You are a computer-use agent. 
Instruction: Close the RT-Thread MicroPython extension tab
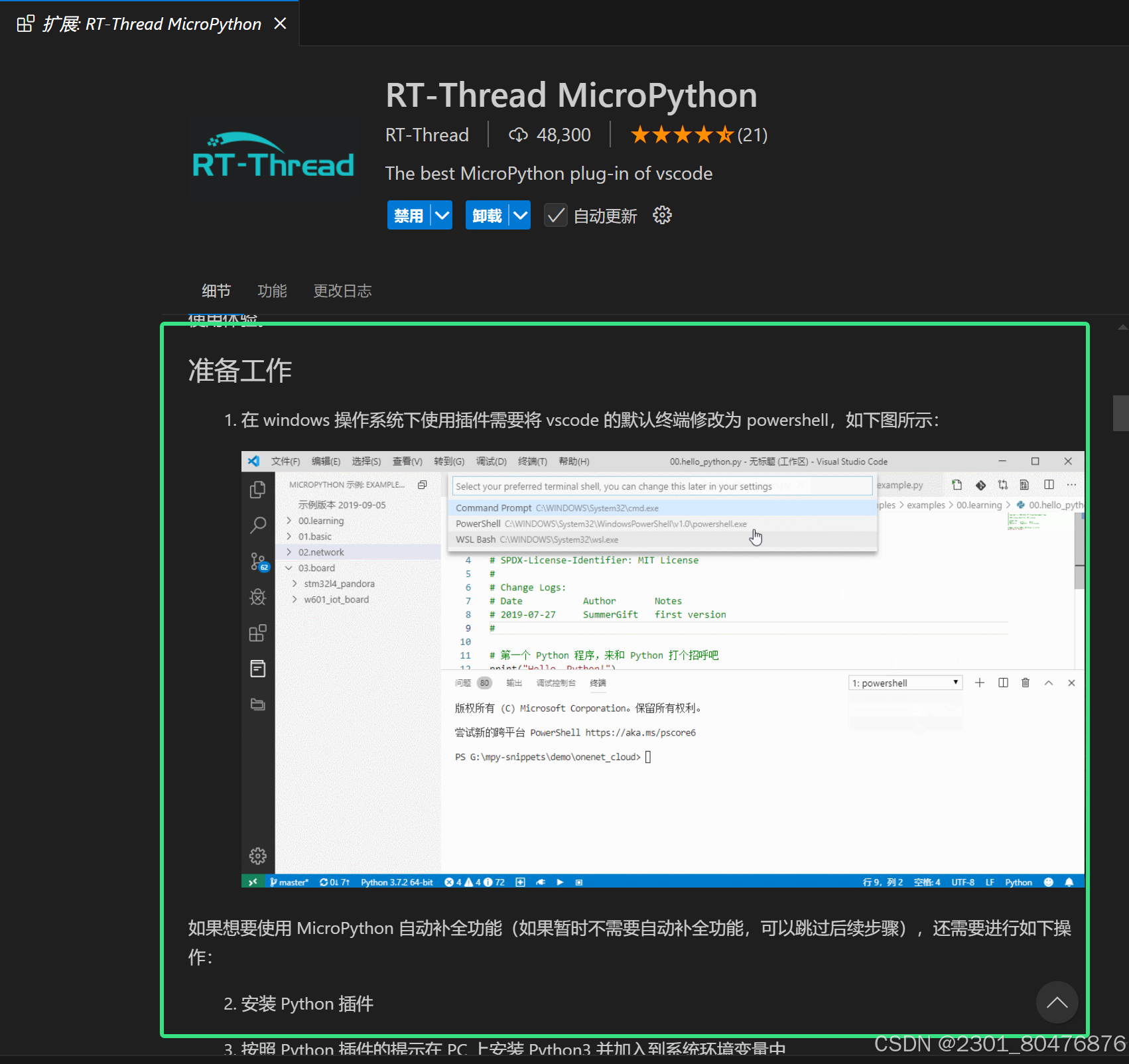[281, 24]
